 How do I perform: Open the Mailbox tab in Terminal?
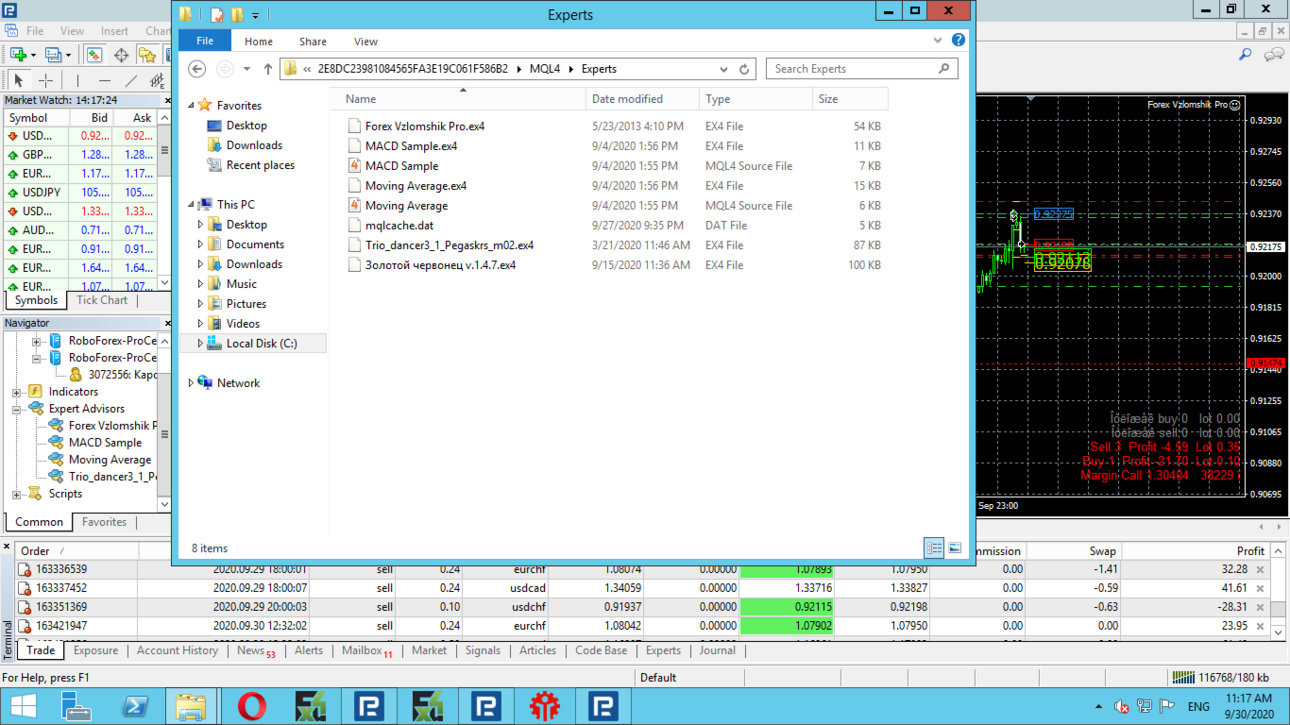(x=367, y=650)
